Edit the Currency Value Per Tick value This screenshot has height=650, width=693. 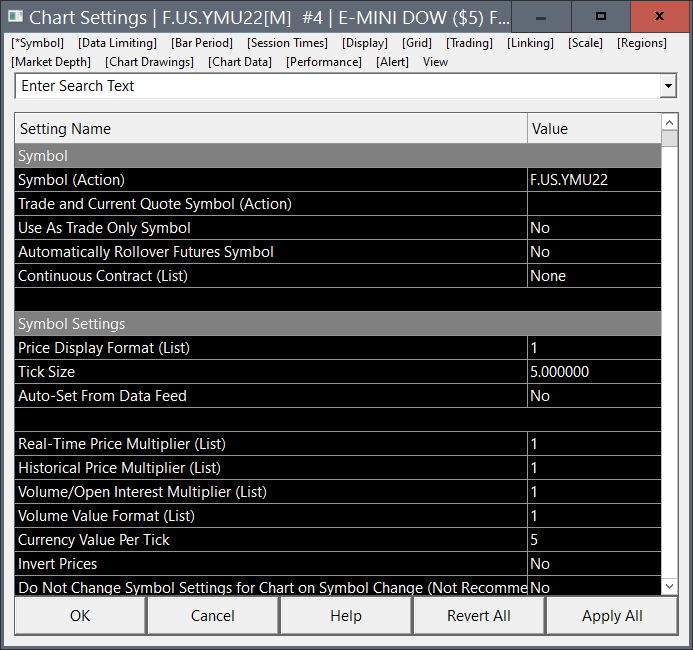594,540
